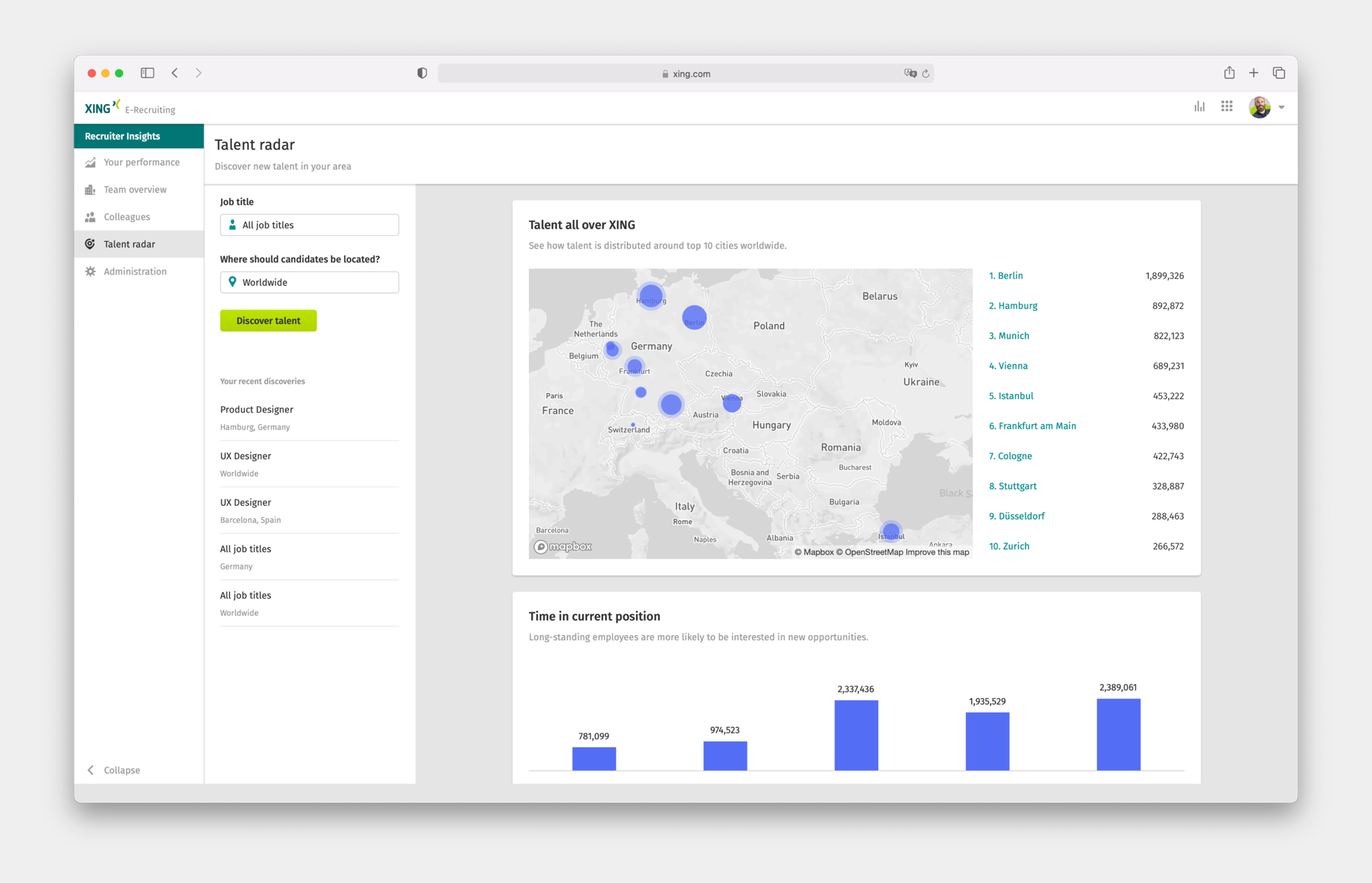The image size is (1372, 883).
Task: Open the statistics bar chart icon
Action: click(1199, 107)
